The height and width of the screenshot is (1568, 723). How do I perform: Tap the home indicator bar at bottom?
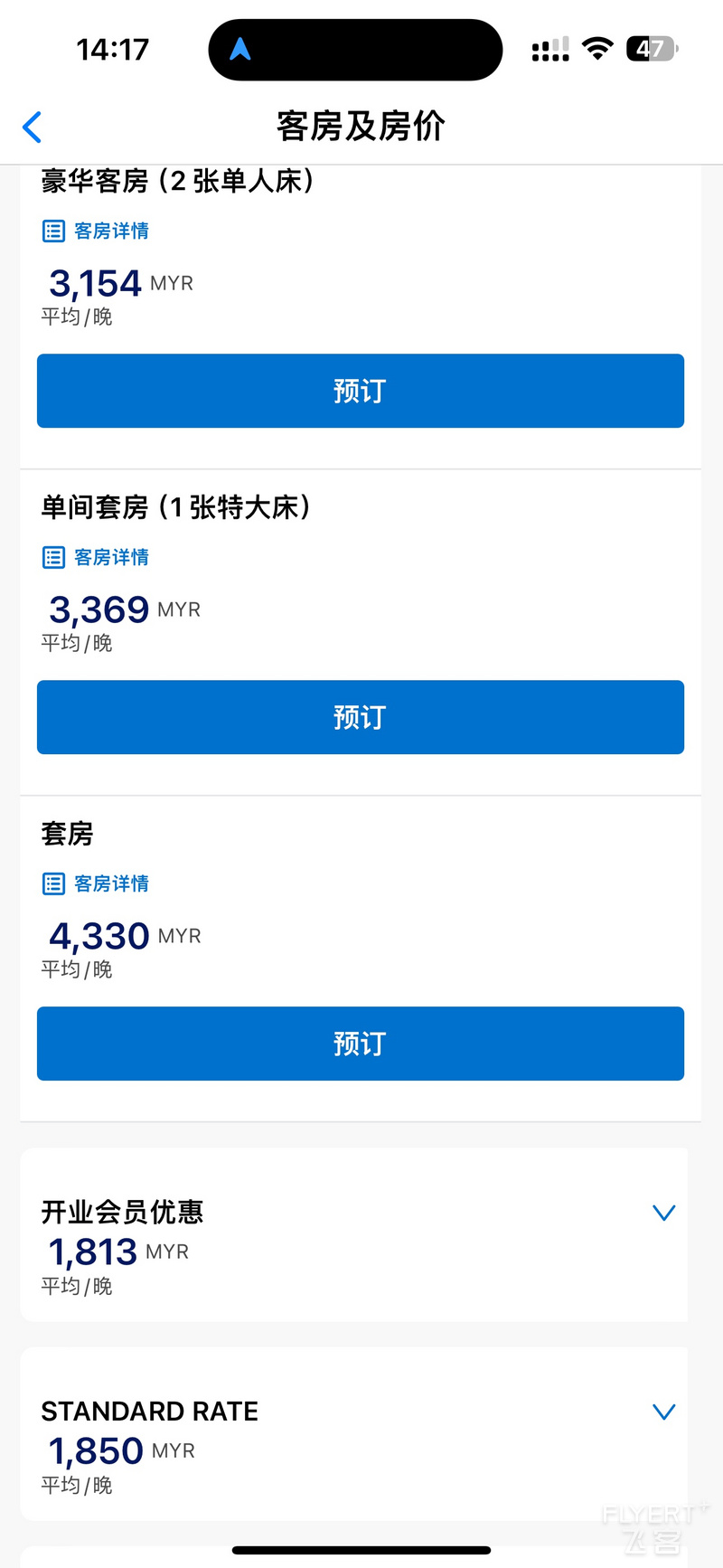(361, 1550)
